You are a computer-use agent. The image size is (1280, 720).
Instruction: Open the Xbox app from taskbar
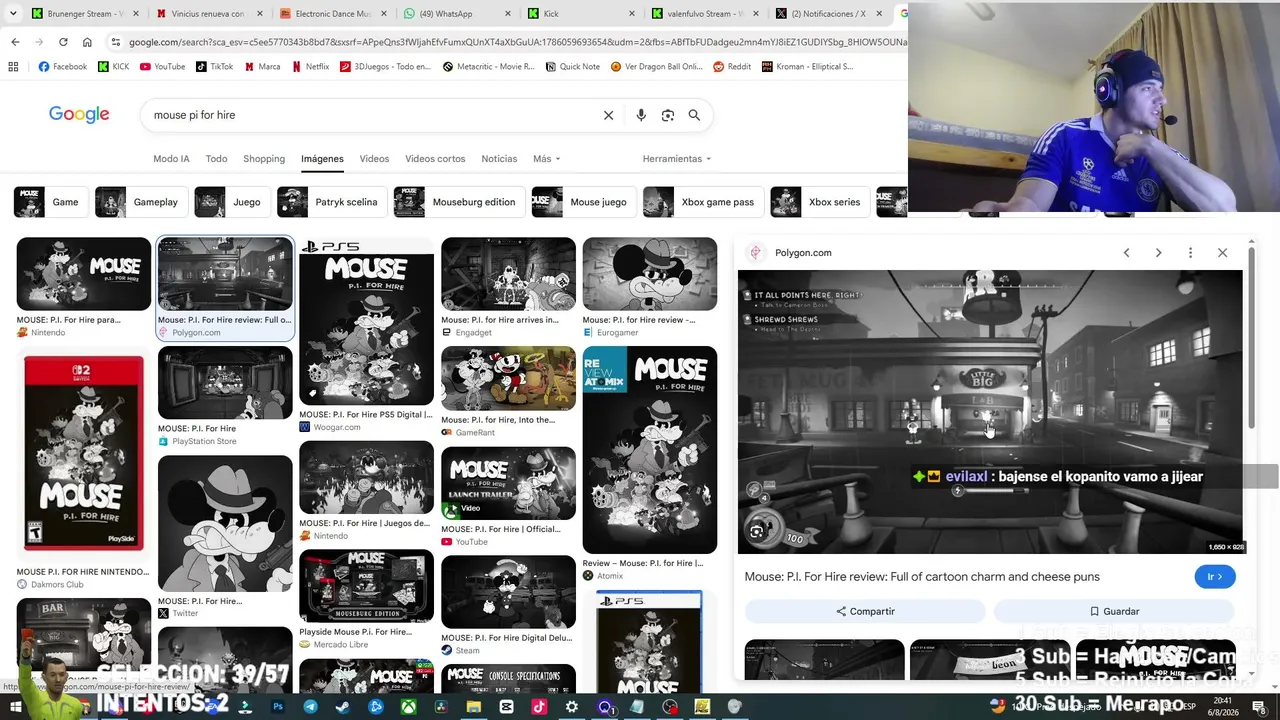pos(409,707)
